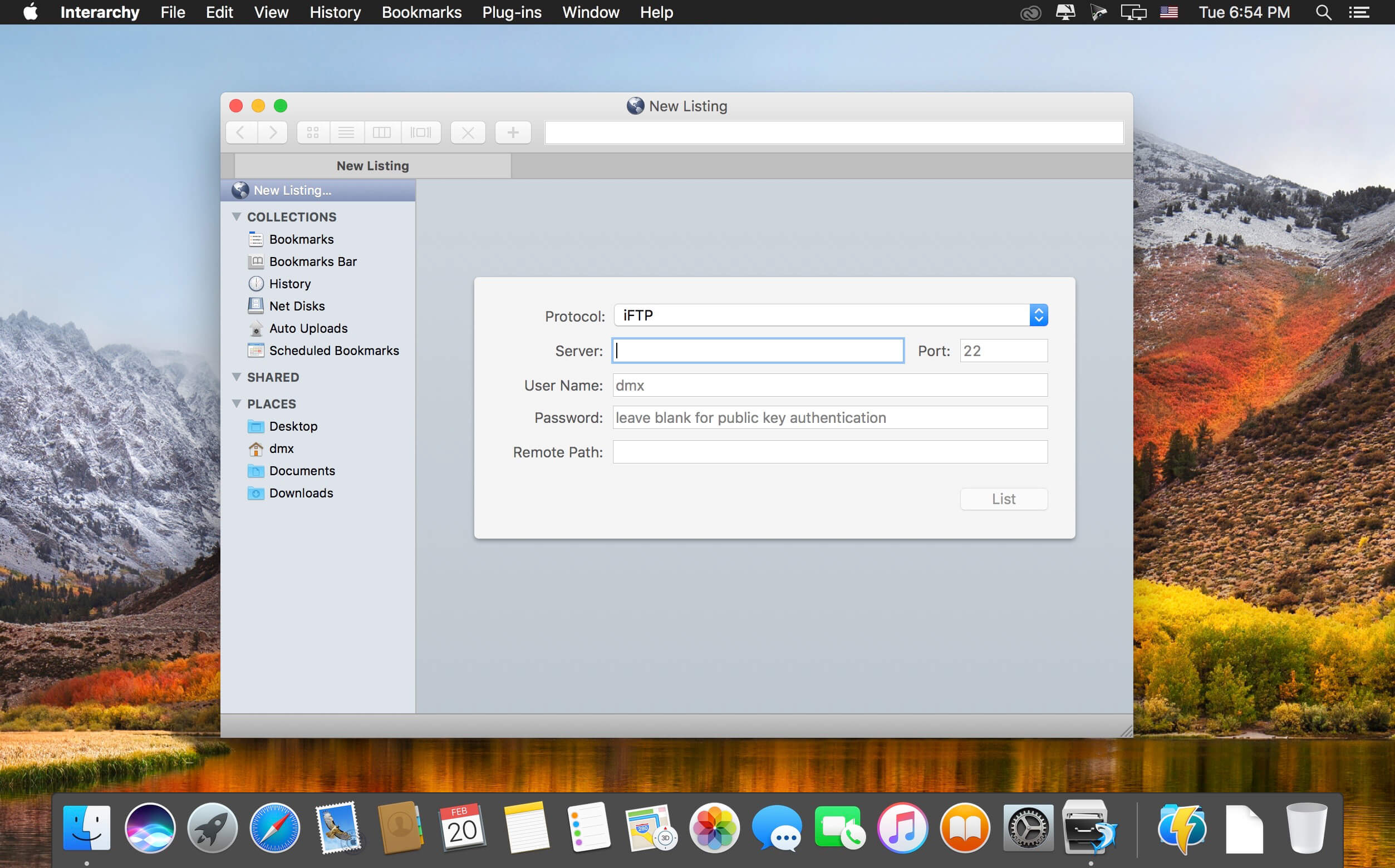
Task: Switch to cover flow view
Action: [421, 132]
